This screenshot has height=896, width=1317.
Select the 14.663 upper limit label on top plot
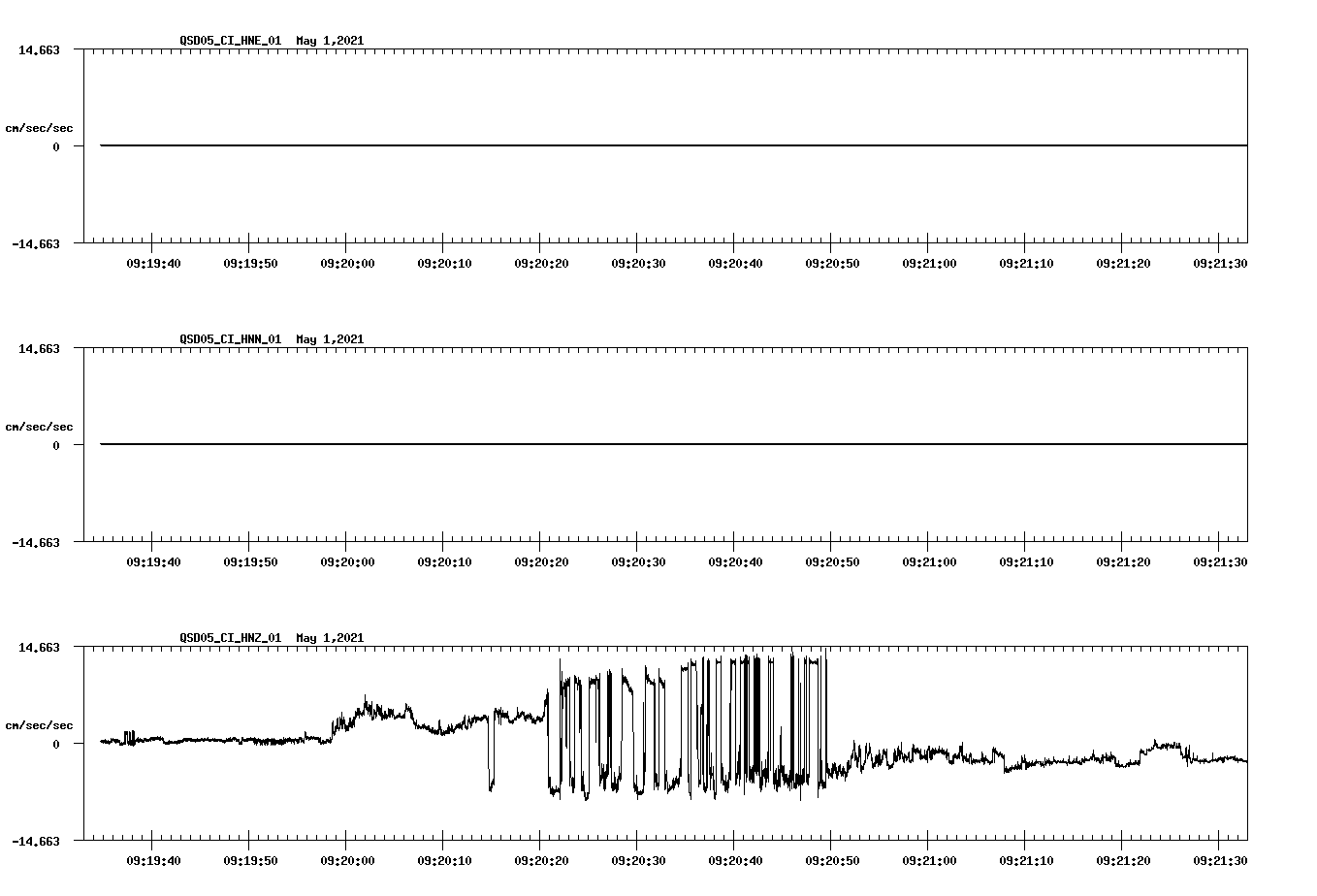[x=40, y=48]
